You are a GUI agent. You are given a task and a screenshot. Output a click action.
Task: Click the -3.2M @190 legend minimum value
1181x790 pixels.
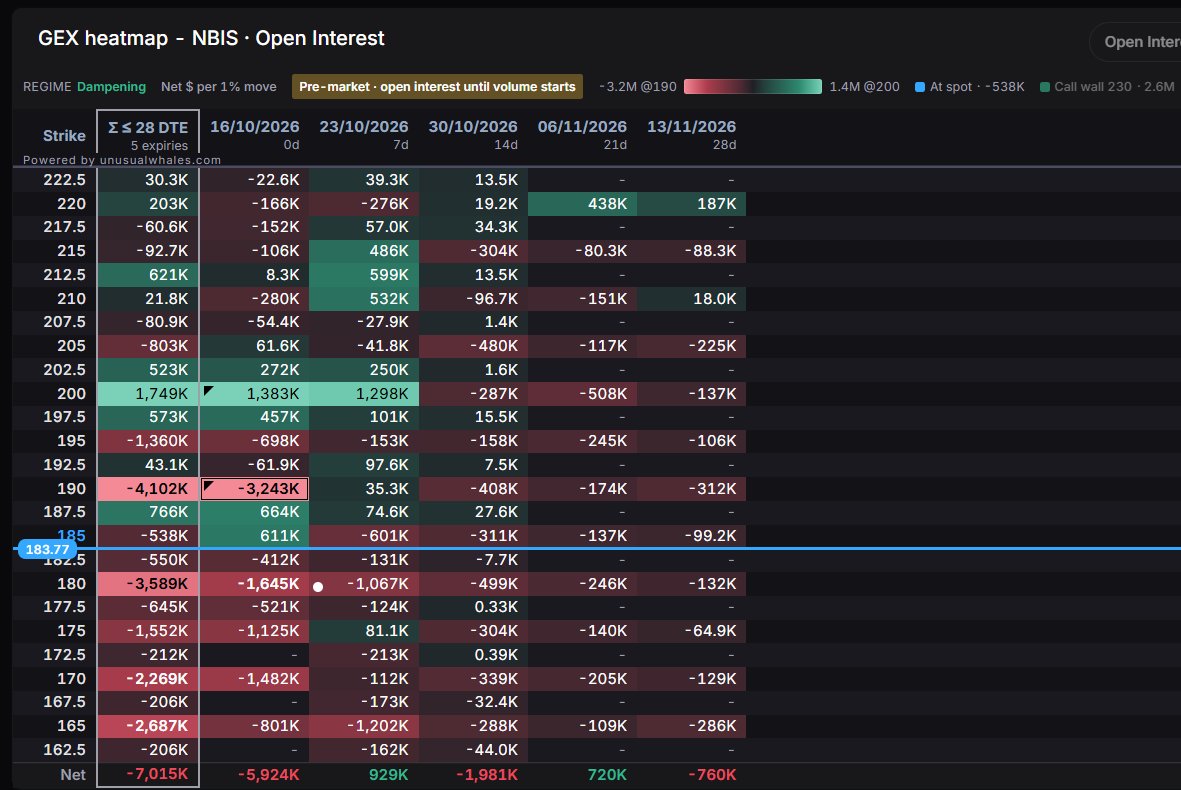point(638,87)
